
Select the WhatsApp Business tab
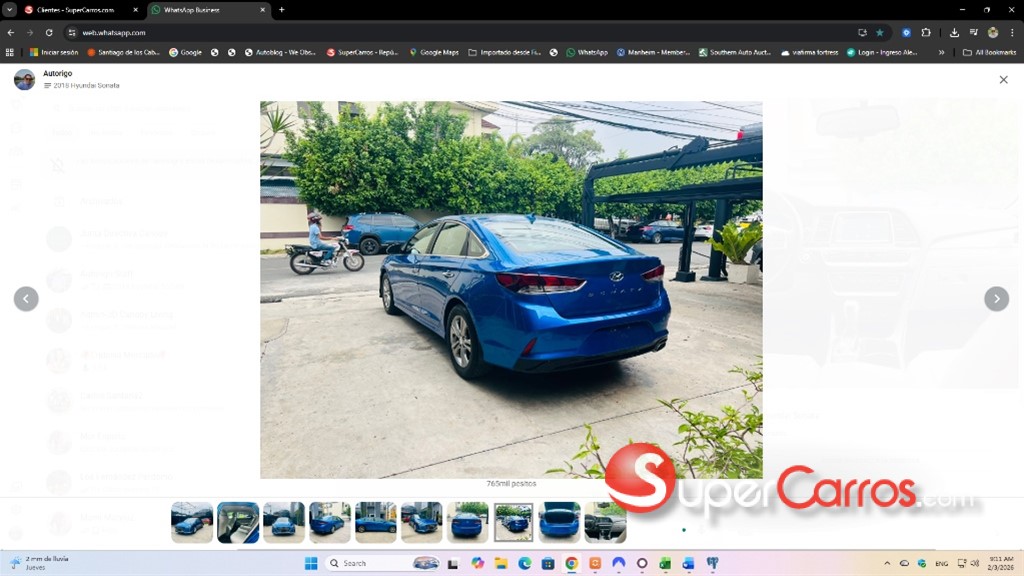[x=207, y=10]
